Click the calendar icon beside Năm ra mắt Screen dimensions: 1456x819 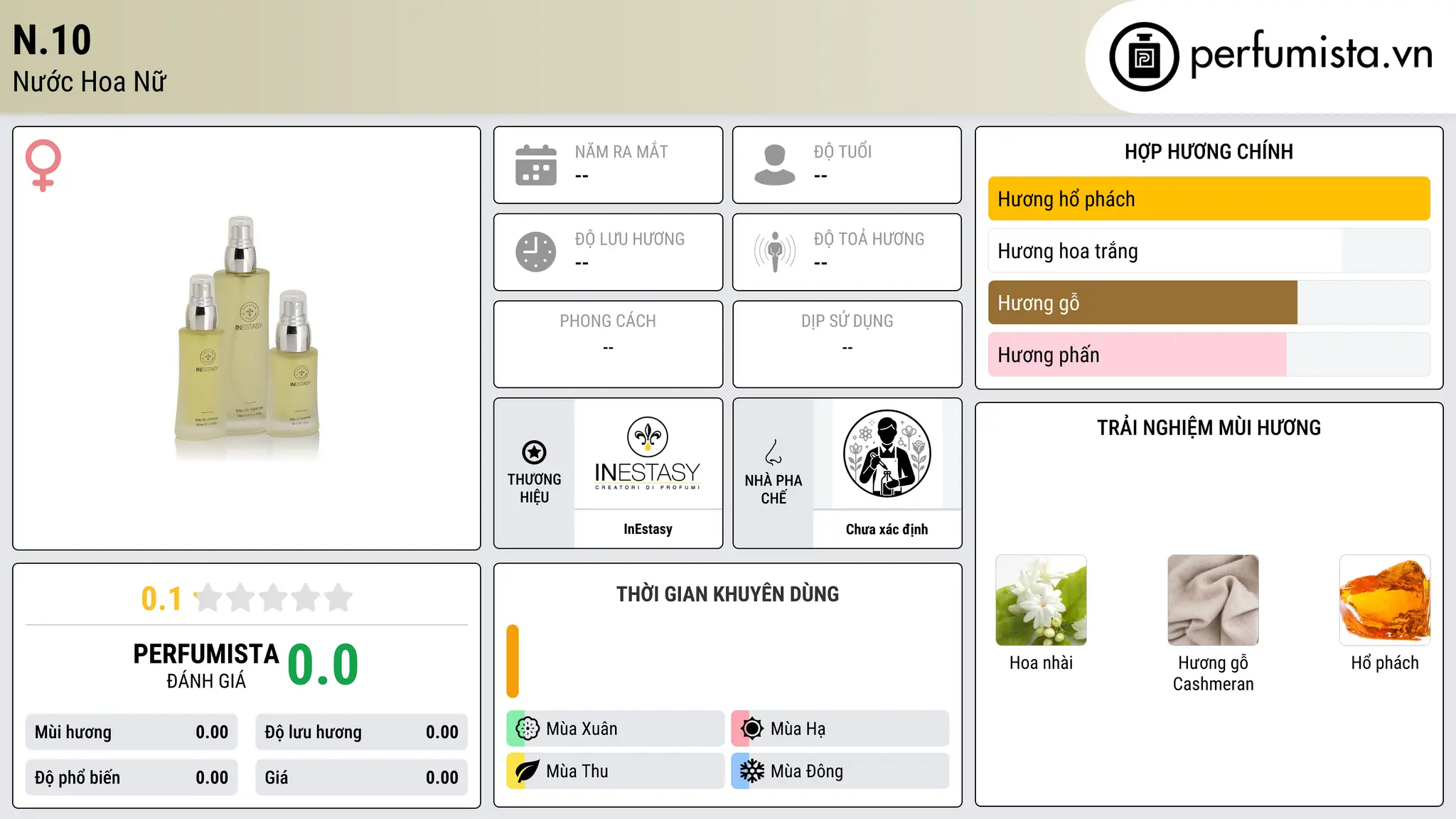point(536,165)
